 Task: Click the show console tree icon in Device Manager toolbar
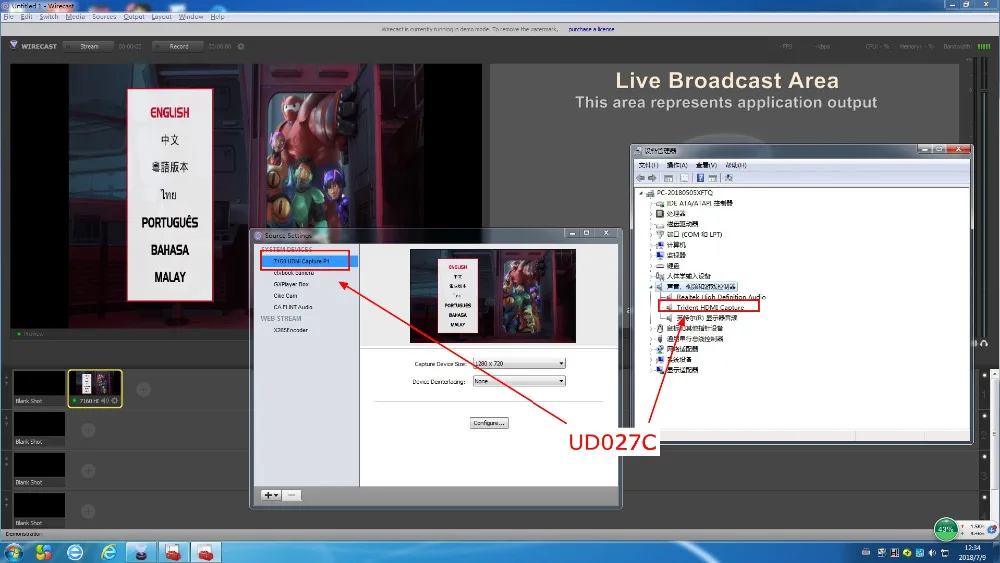[668, 178]
